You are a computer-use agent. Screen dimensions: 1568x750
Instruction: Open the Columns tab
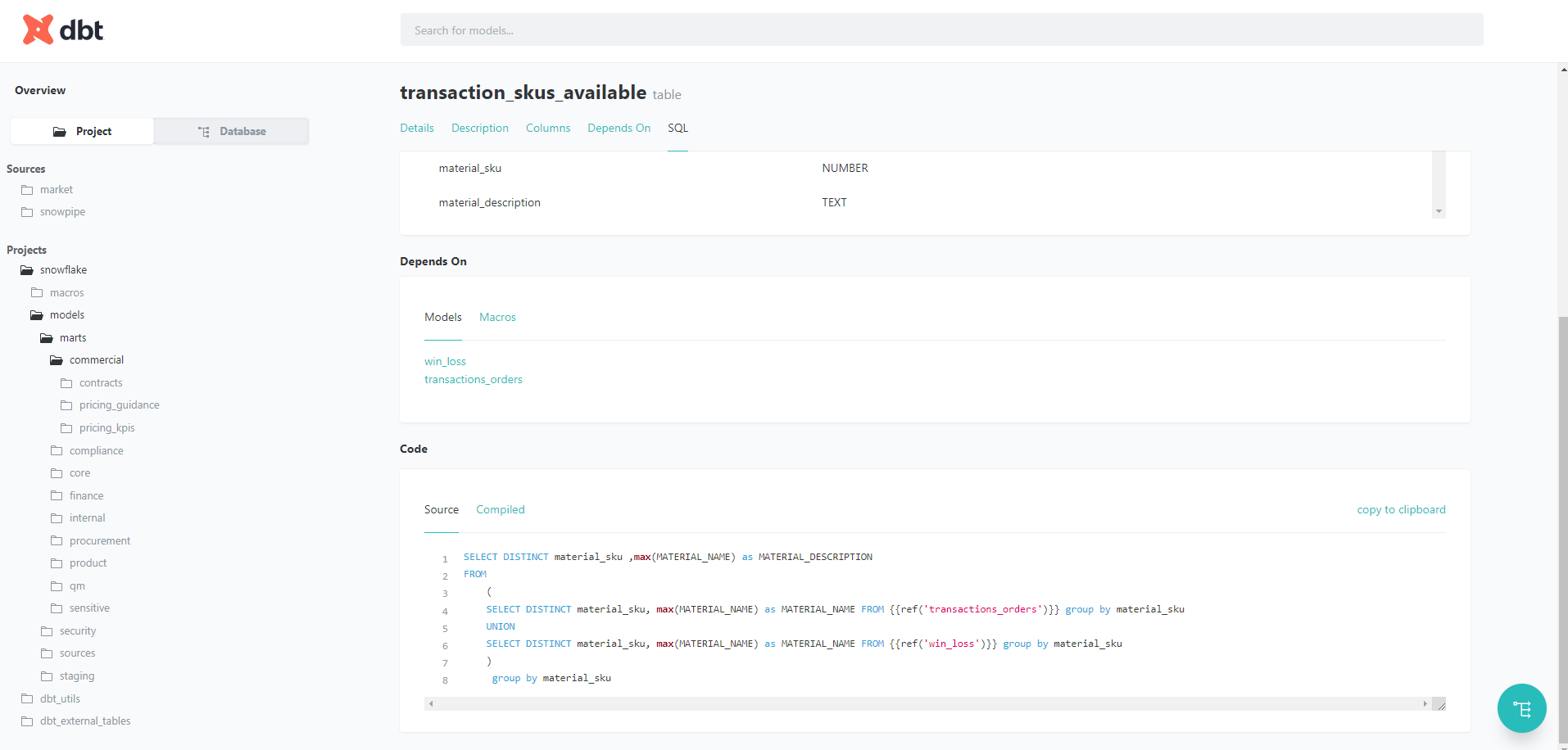[547, 128]
